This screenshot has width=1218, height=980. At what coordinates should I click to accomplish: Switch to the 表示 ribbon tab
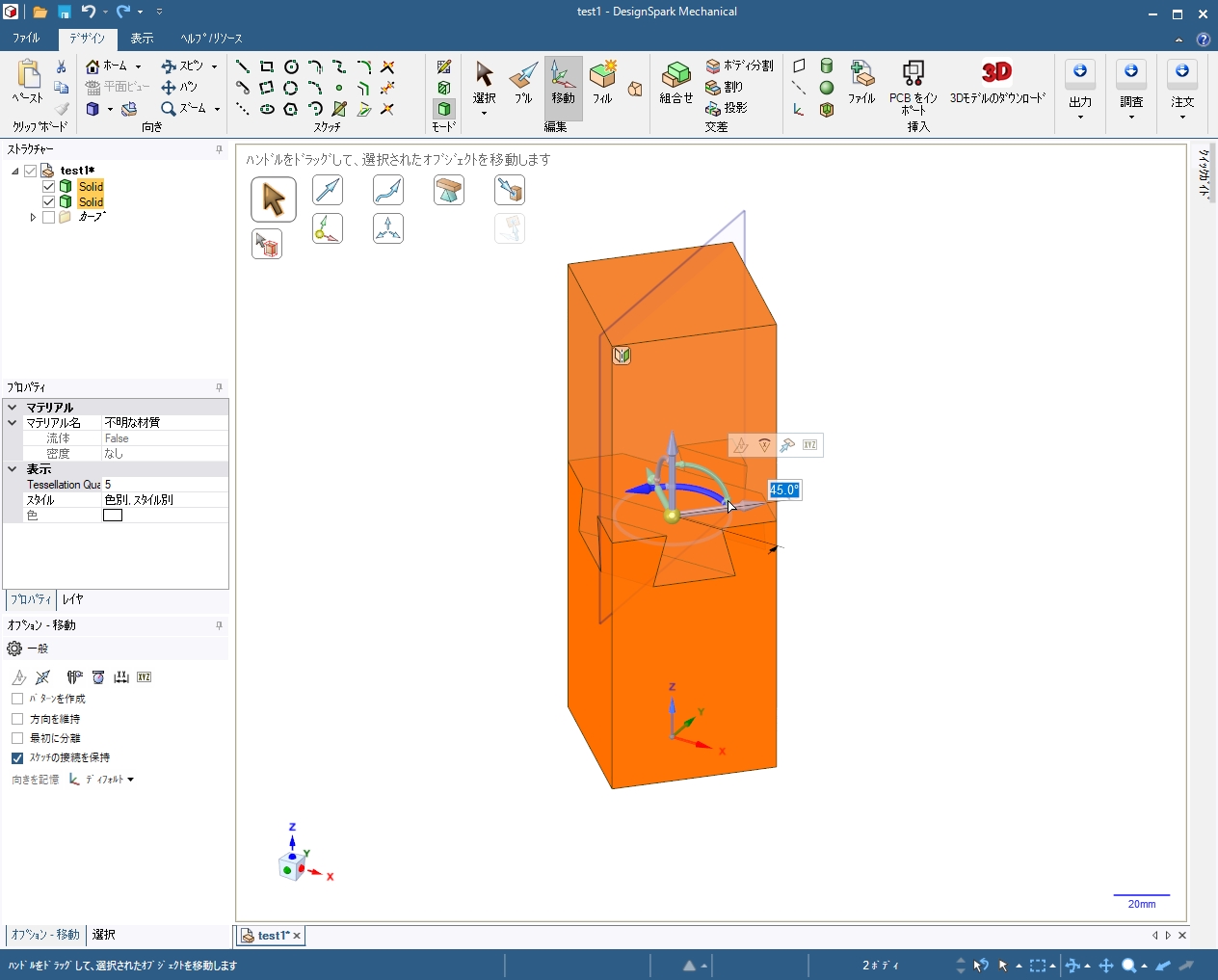coord(142,39)
